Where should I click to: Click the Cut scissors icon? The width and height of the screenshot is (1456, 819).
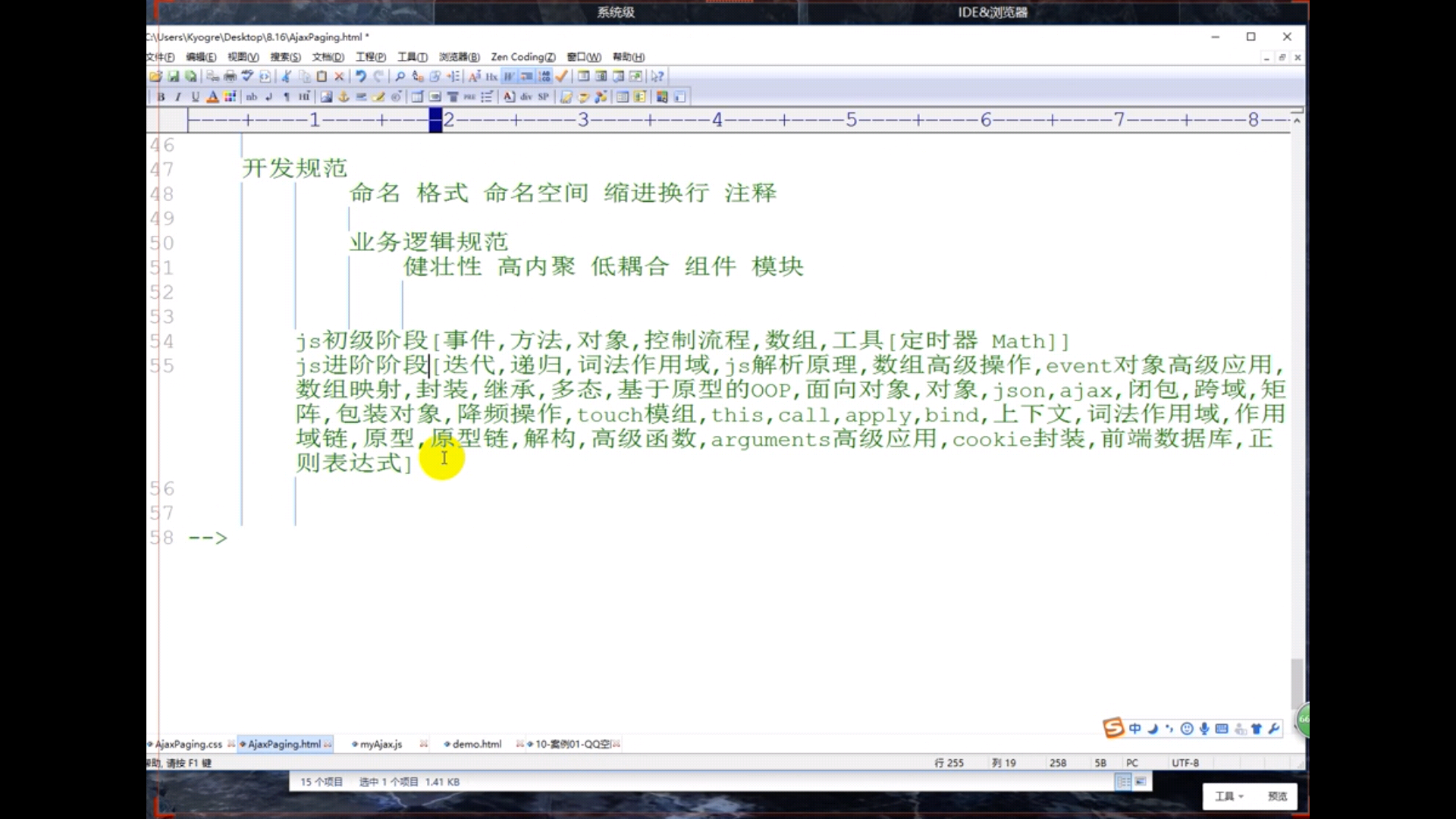point(286,77)
